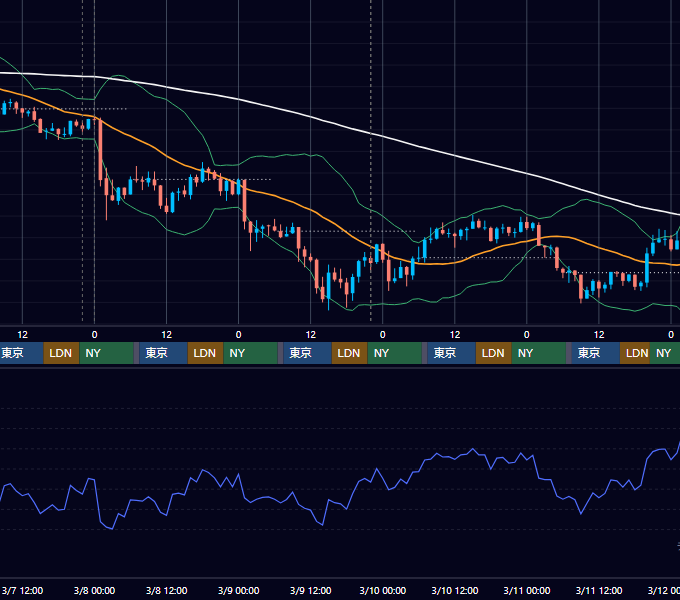Click the 3/8 12:00 date label
680x600 pixels.
coord(167,590)
